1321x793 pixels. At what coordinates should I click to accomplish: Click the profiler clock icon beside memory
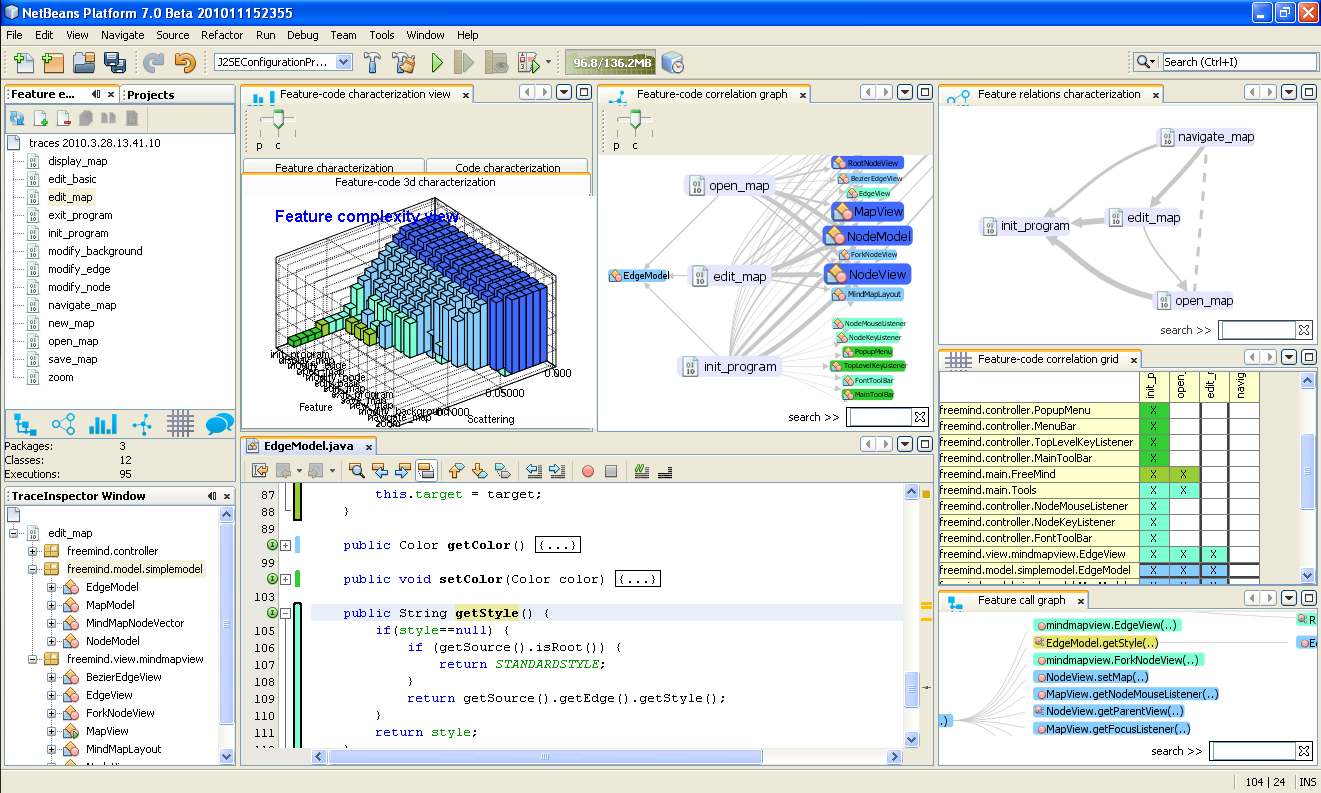672,62
